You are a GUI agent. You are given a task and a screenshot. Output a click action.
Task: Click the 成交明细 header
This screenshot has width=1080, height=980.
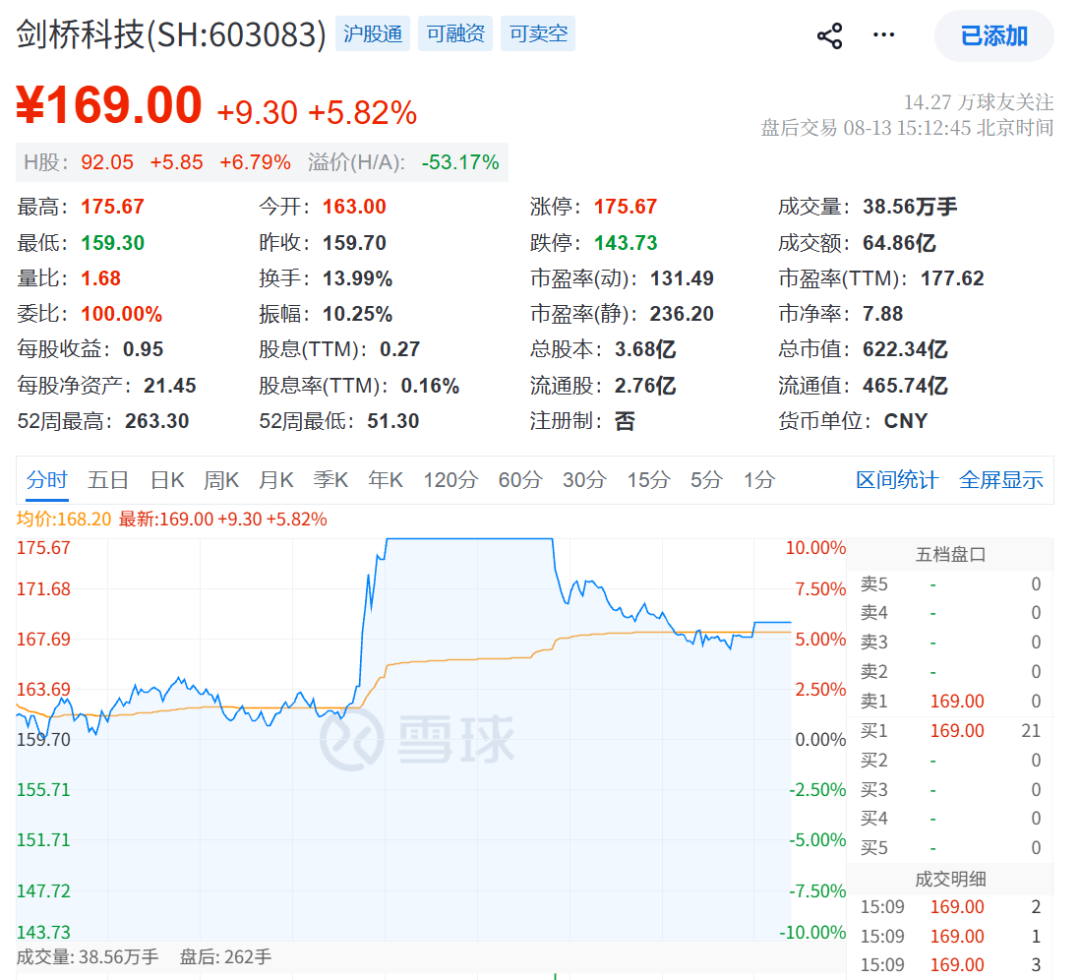951,879
